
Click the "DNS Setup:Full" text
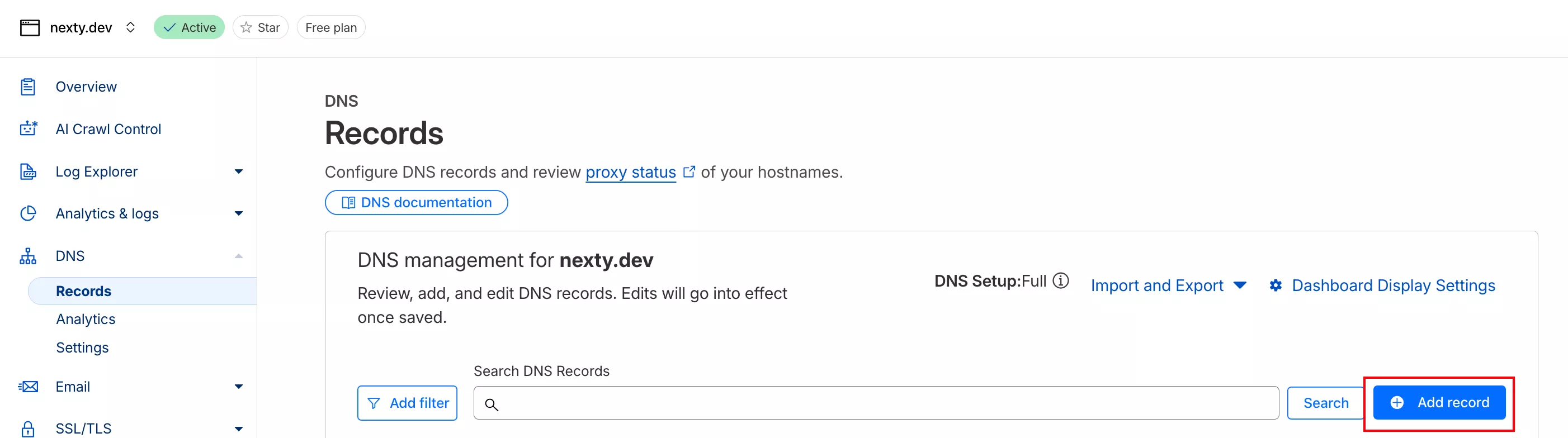click(x=990, y=281)
